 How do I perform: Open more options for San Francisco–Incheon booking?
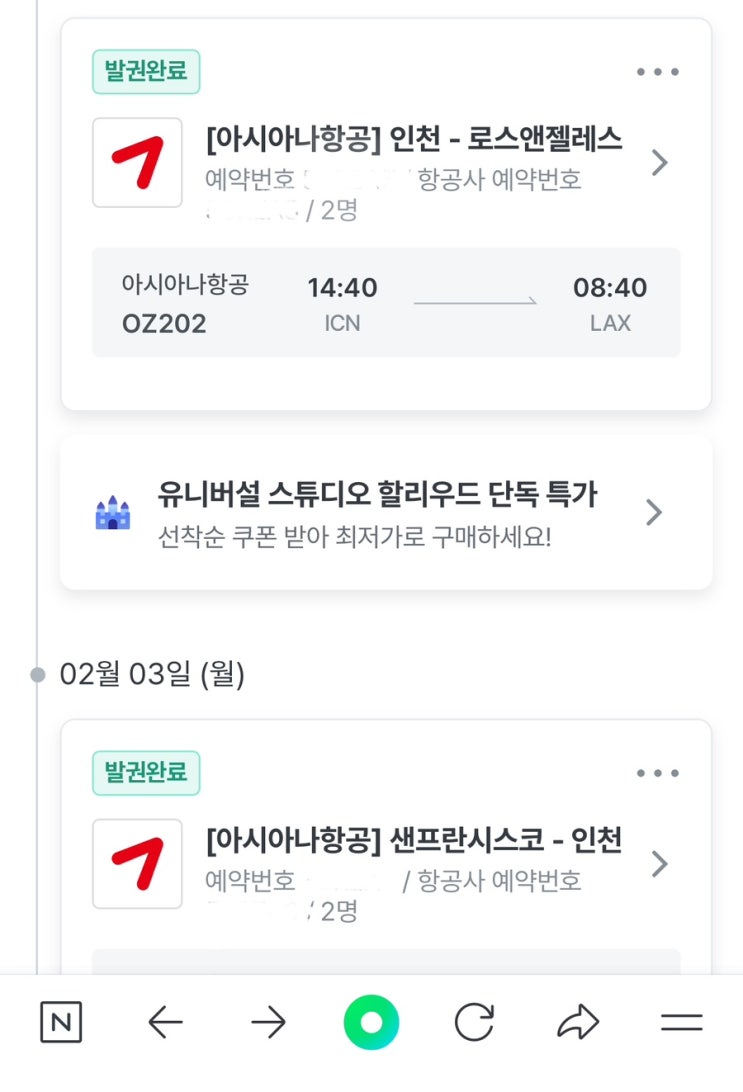[658, 773]
